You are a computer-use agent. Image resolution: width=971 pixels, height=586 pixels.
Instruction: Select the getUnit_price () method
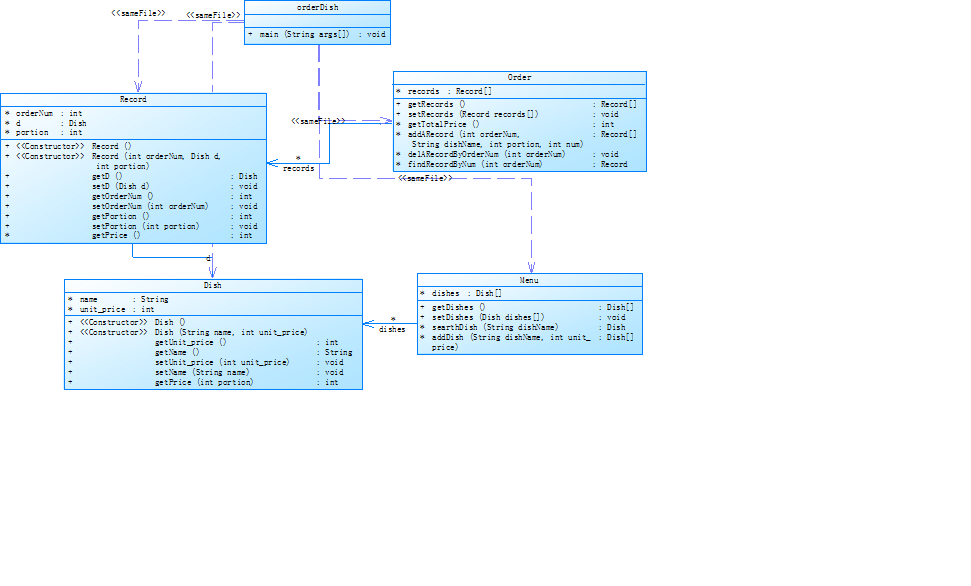tap(211, 343)
